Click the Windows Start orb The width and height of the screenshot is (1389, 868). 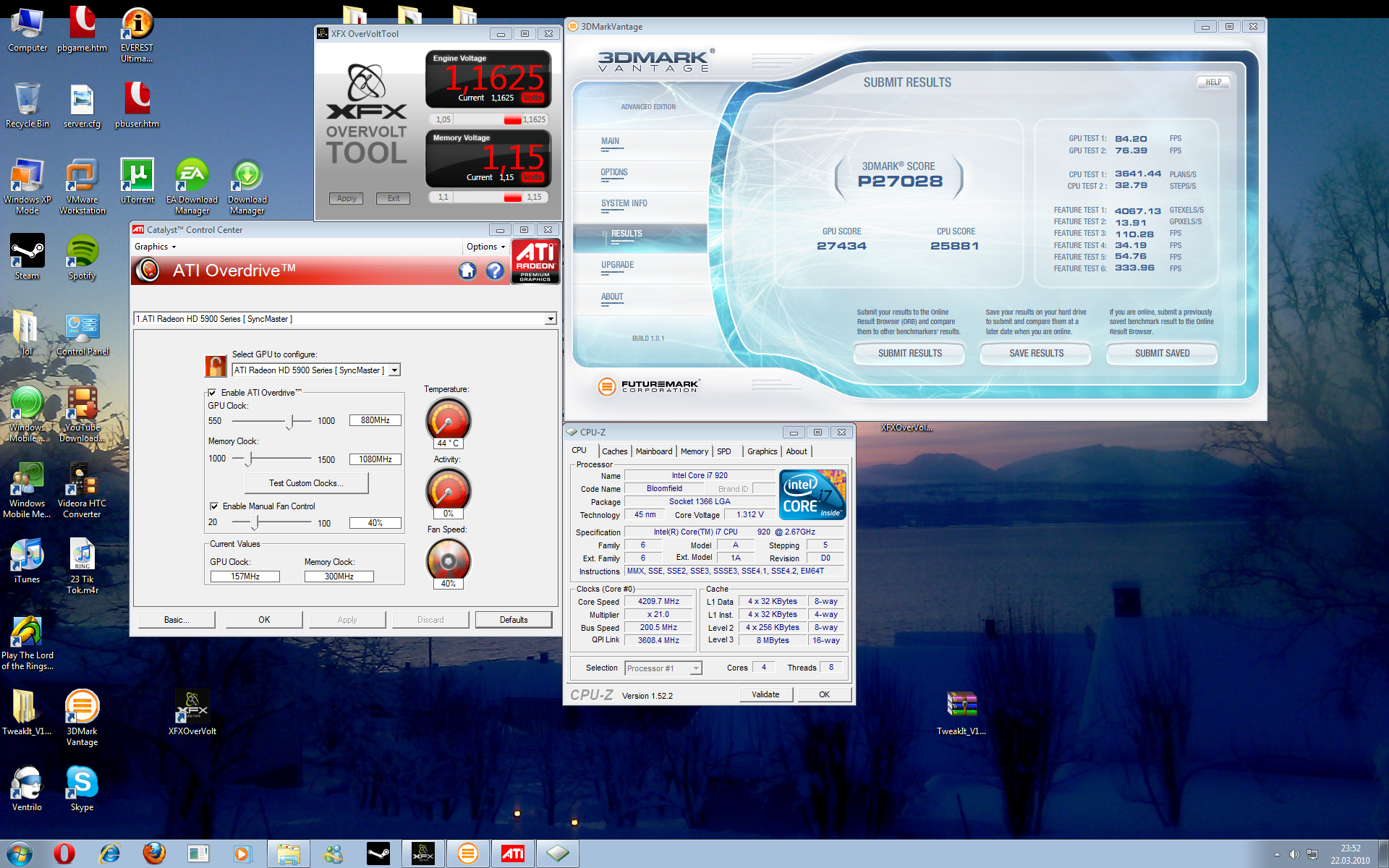tap(19, 854)
